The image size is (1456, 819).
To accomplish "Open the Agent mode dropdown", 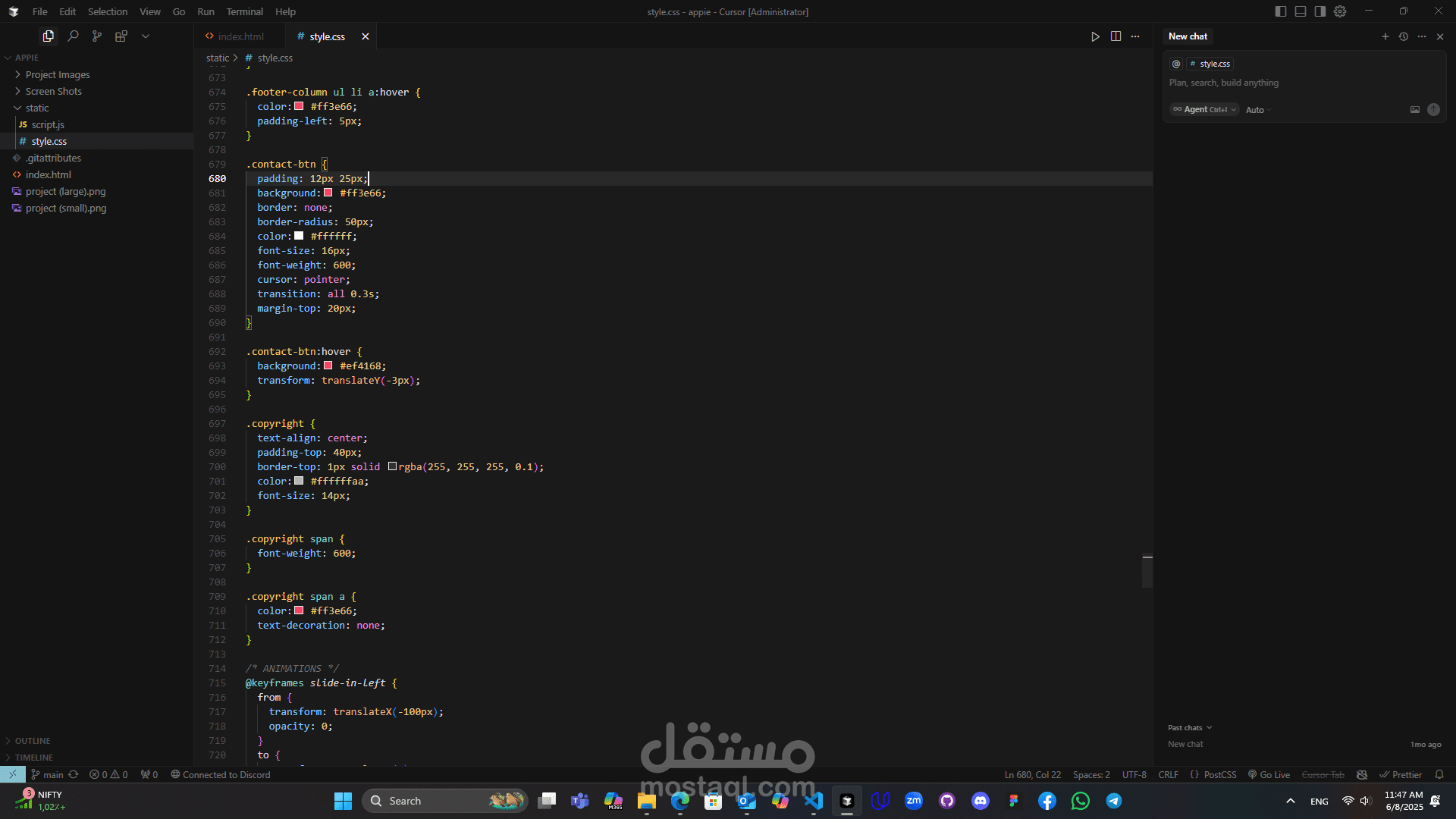I will [x=1204, y=109].
